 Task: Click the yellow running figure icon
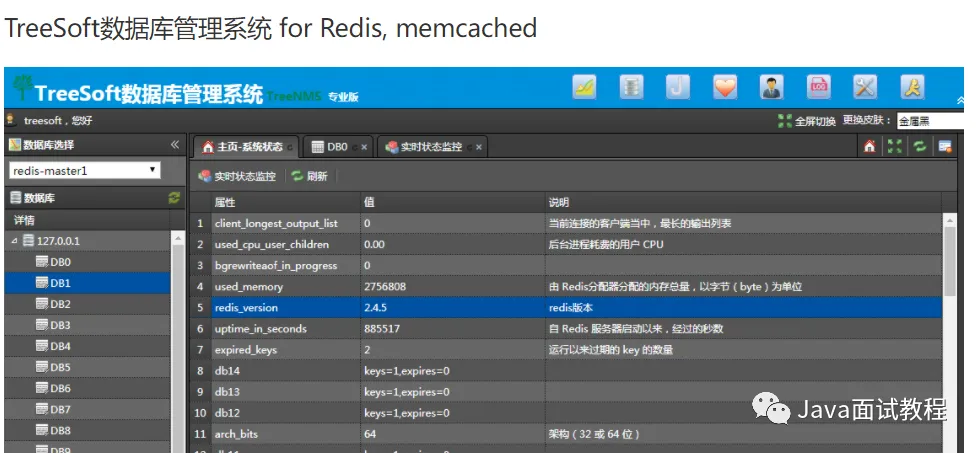[912, 87]
